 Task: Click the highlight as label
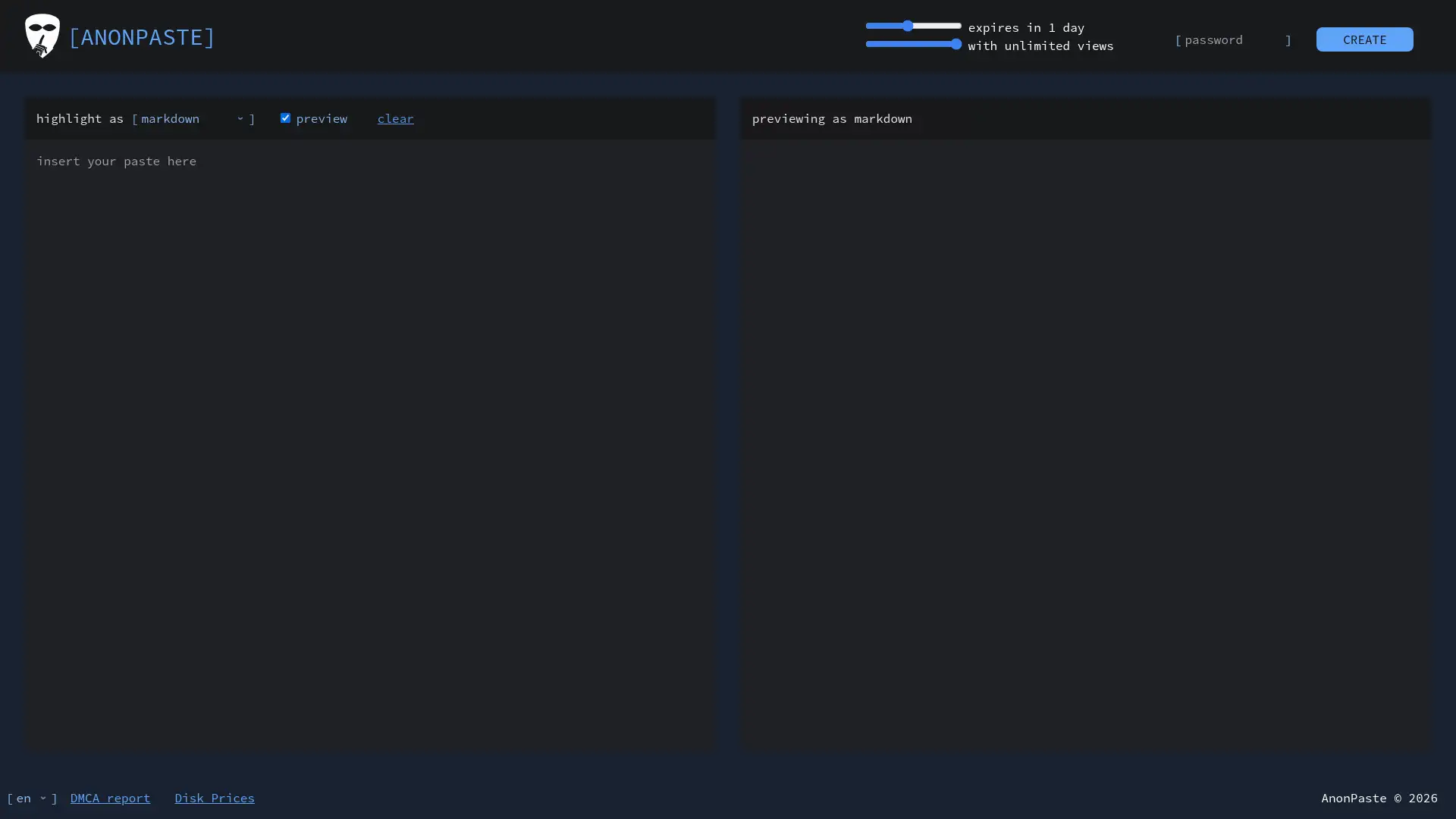(80, 118)
